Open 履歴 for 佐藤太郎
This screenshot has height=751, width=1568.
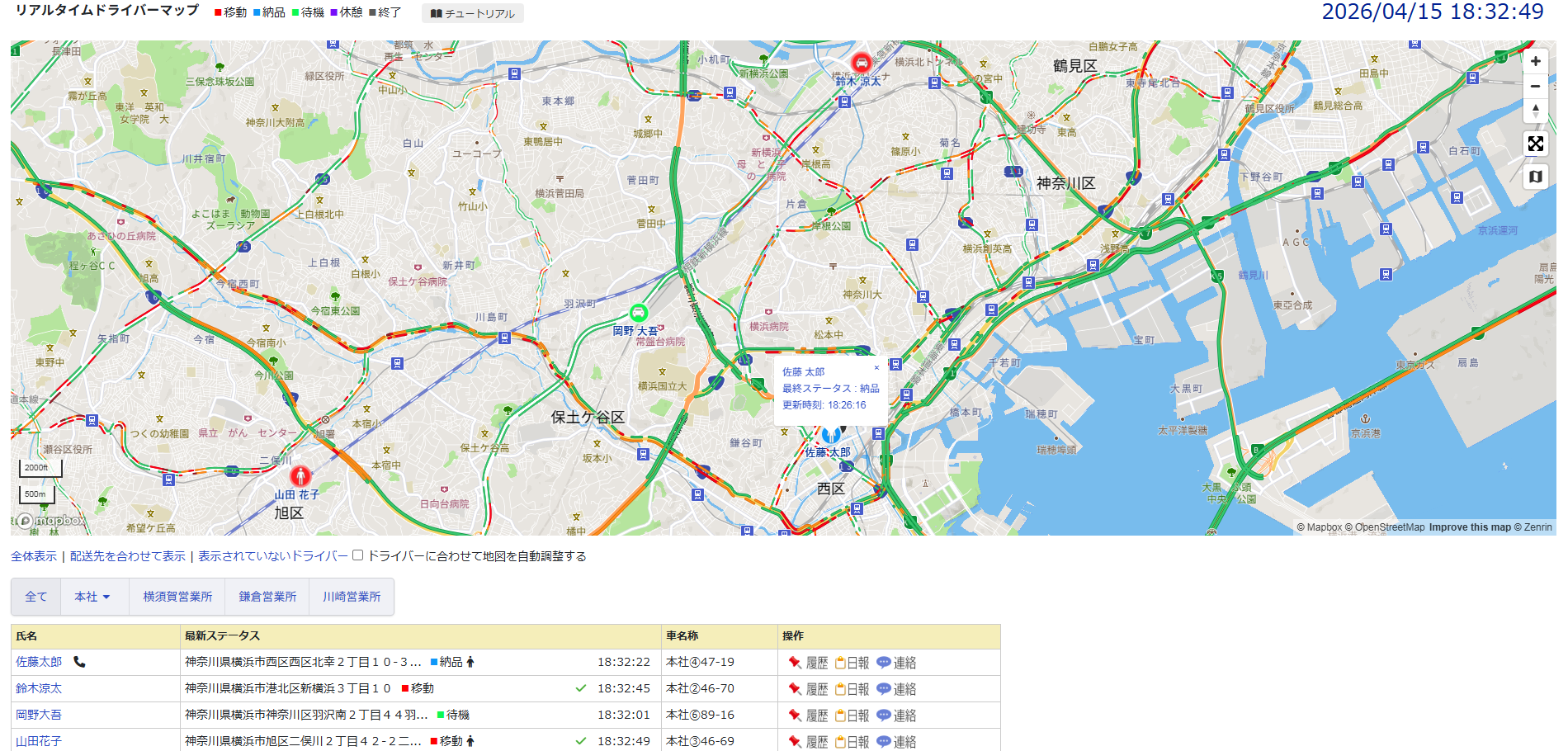(x=808, y=663)
